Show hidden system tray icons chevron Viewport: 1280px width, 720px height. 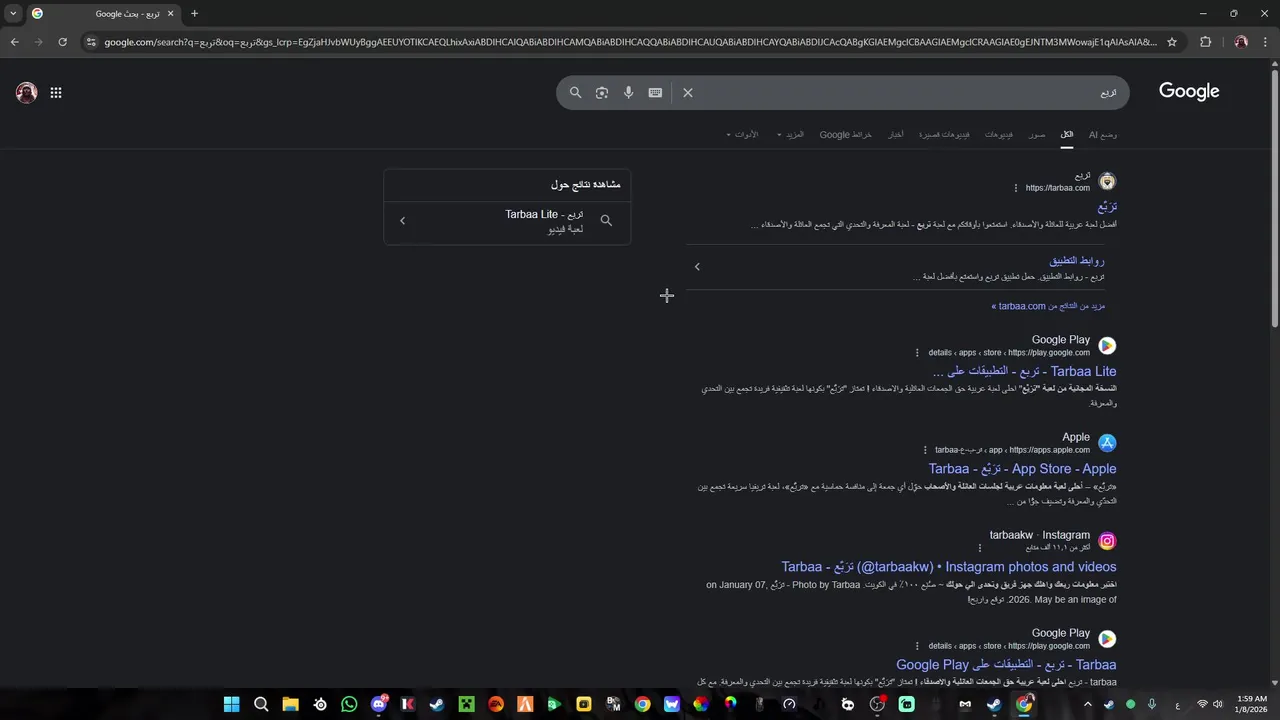tap(1088, 704)
